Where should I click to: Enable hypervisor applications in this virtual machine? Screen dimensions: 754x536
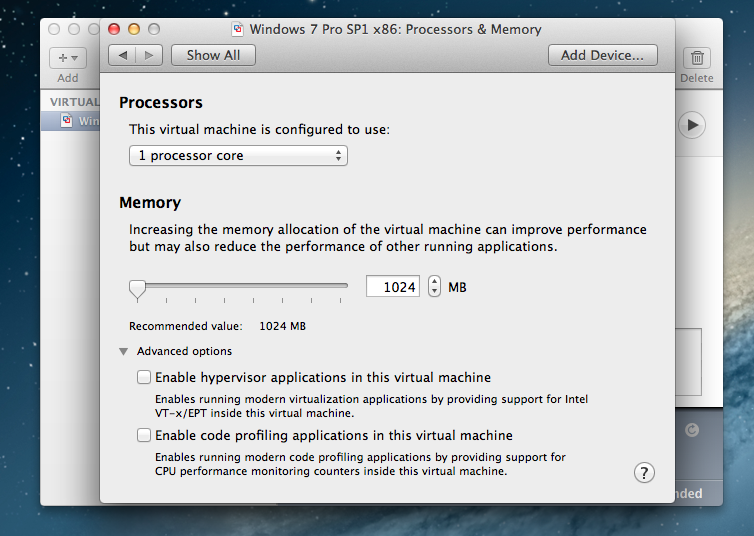(x=144, y=378)
